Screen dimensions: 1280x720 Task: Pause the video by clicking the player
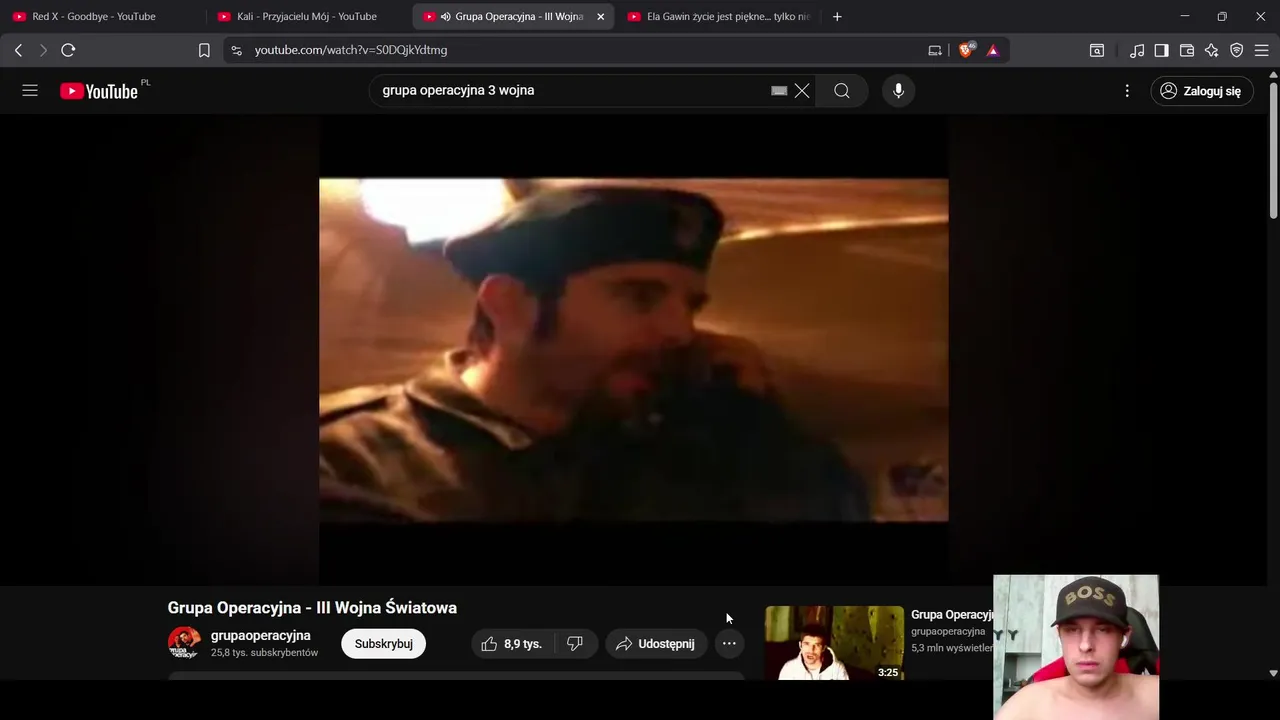[633, 350]
